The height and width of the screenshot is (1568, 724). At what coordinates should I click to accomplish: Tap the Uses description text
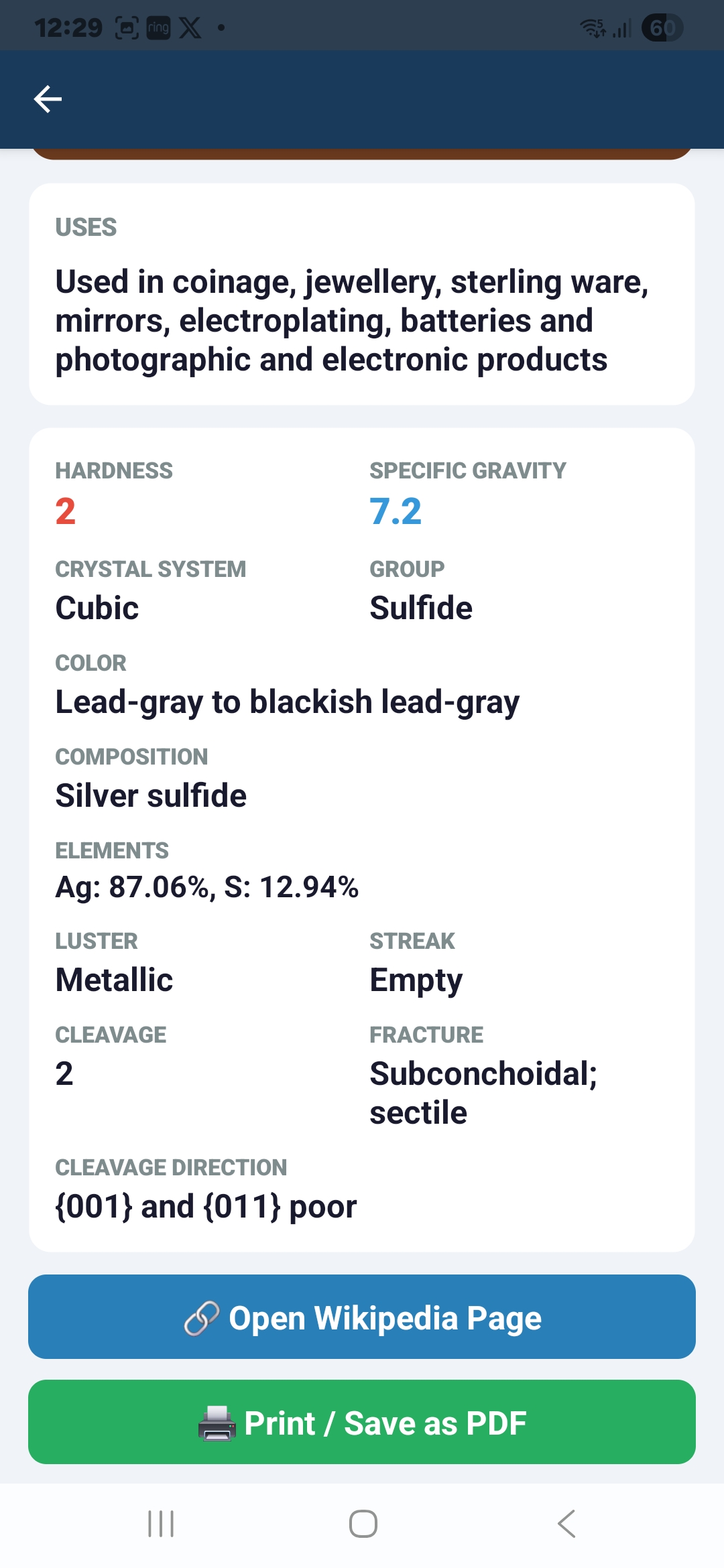point(352,320)
